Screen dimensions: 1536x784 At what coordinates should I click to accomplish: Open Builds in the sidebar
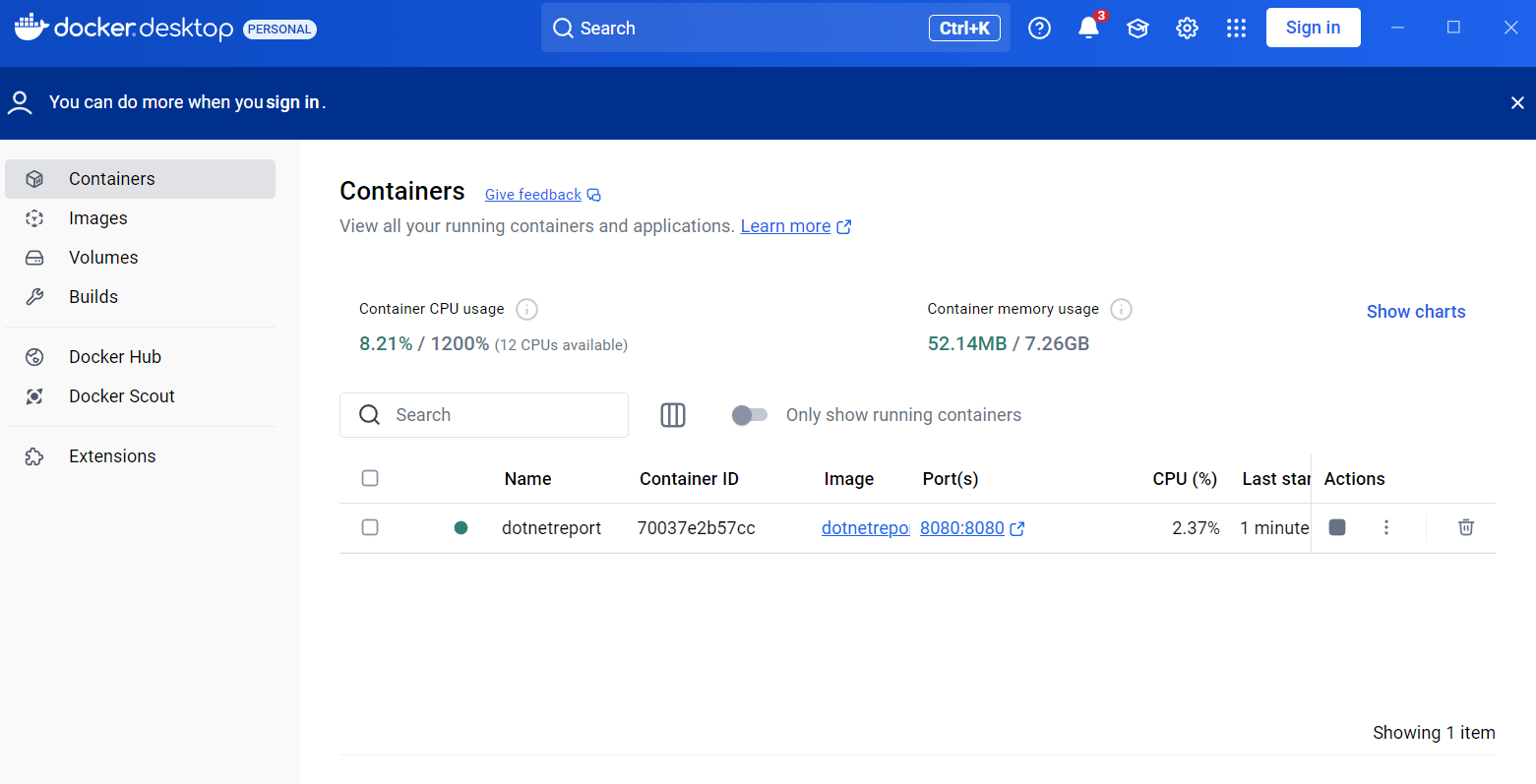(140, 297)
